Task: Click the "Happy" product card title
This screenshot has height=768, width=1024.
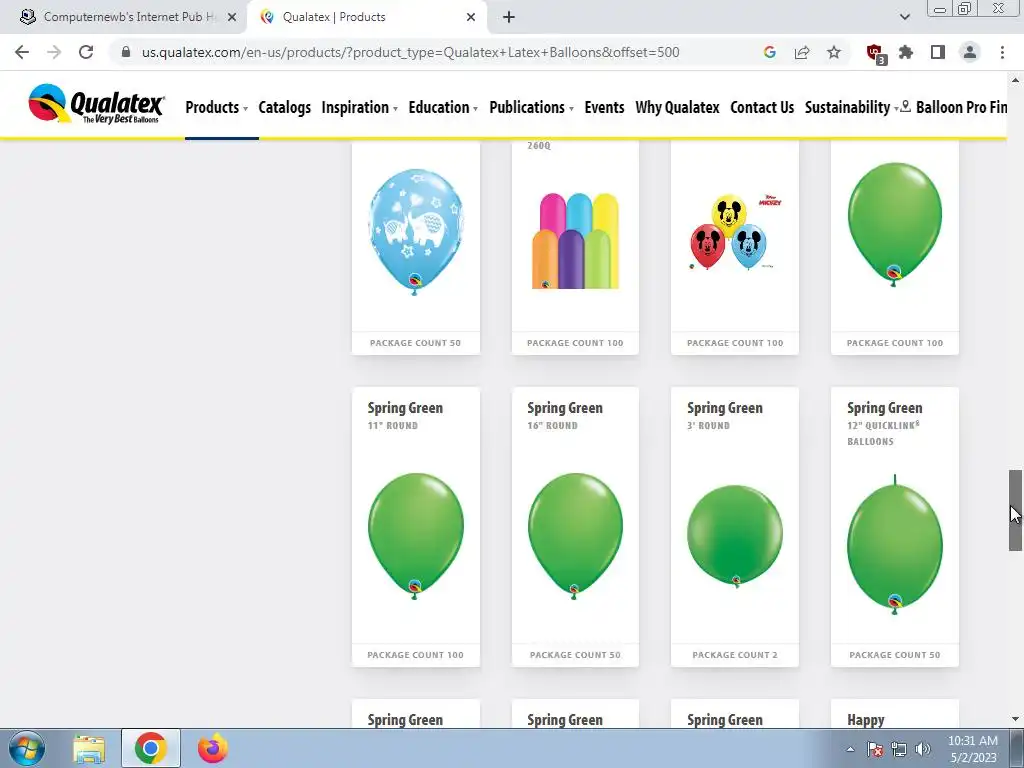Action: click(x=865, y=720)
